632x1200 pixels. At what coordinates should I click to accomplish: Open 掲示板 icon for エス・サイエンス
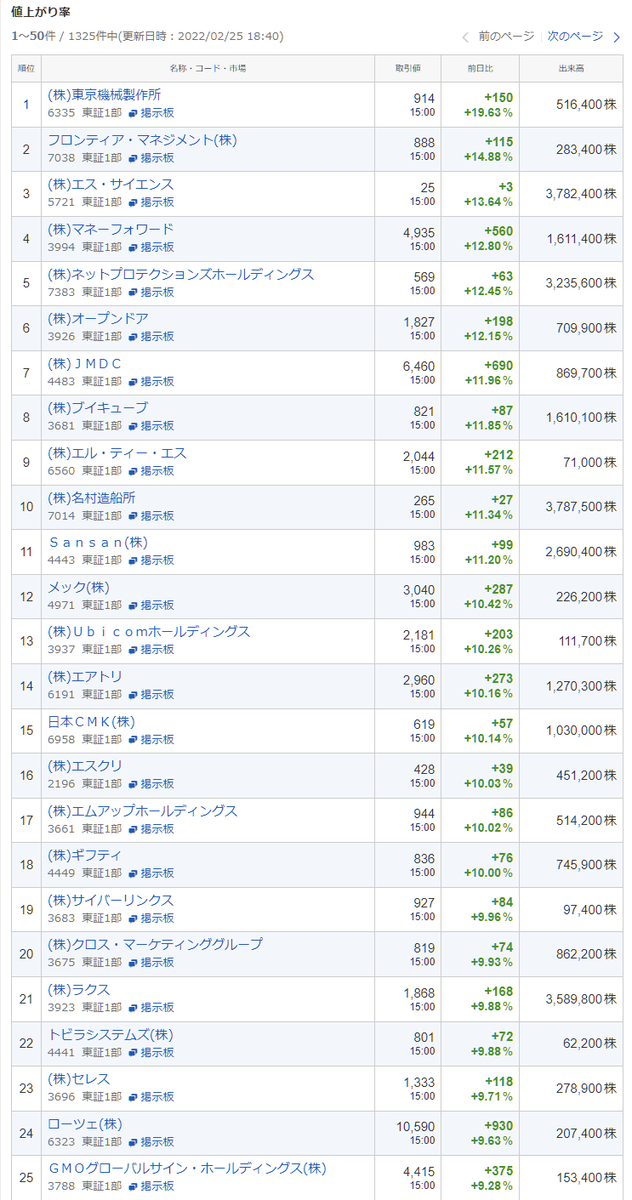point(133,202)
